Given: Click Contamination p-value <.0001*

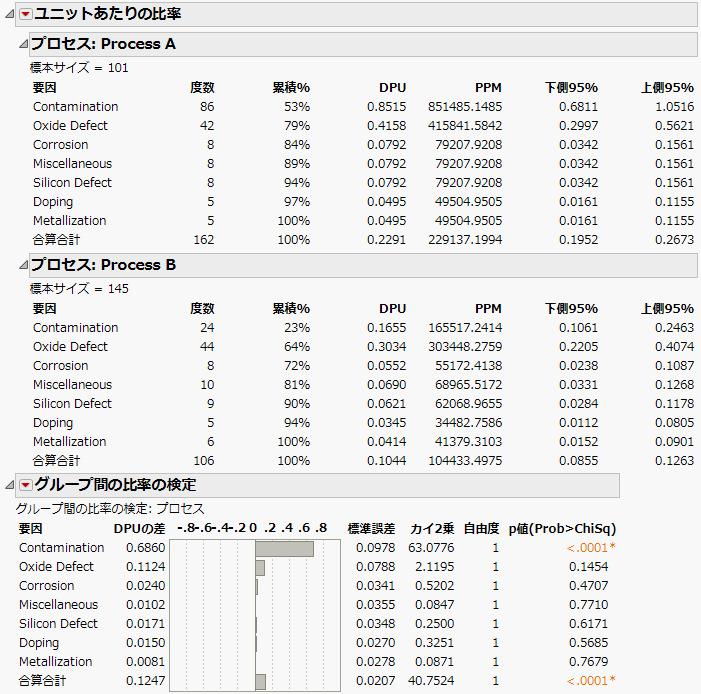Looking at the screenshot, I should [x=591, y=547].
